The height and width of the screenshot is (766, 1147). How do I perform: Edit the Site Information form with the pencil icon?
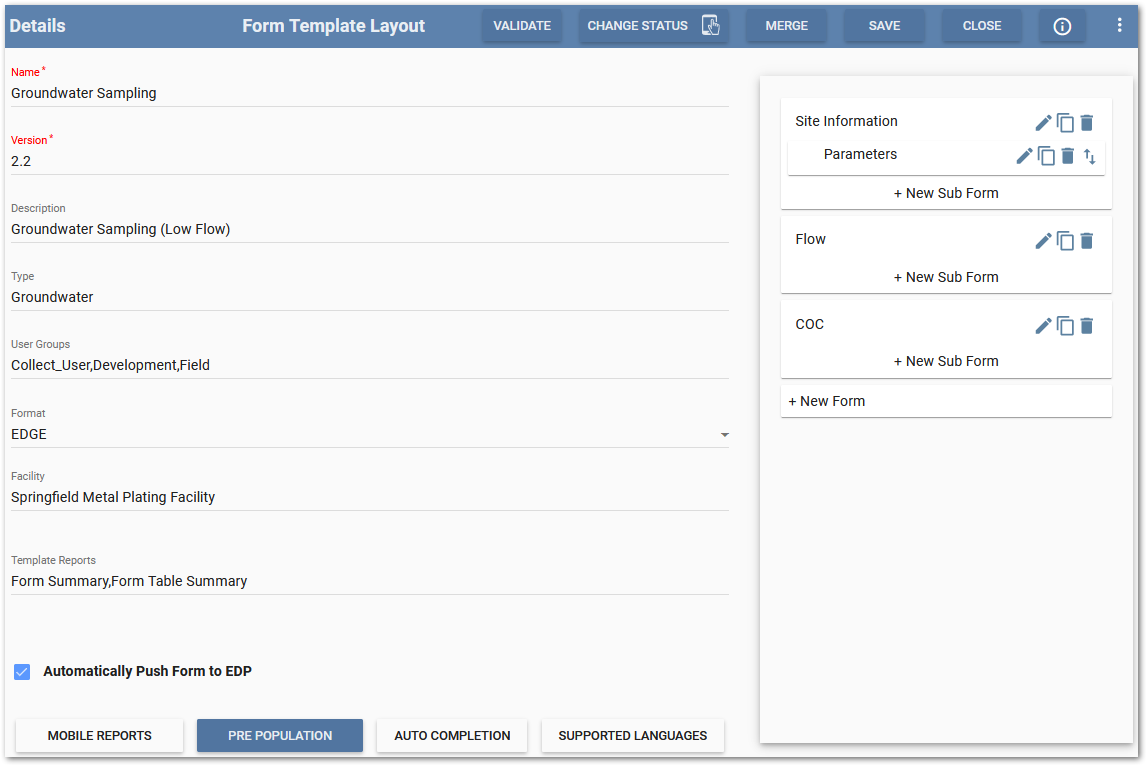click(1042, 121)
